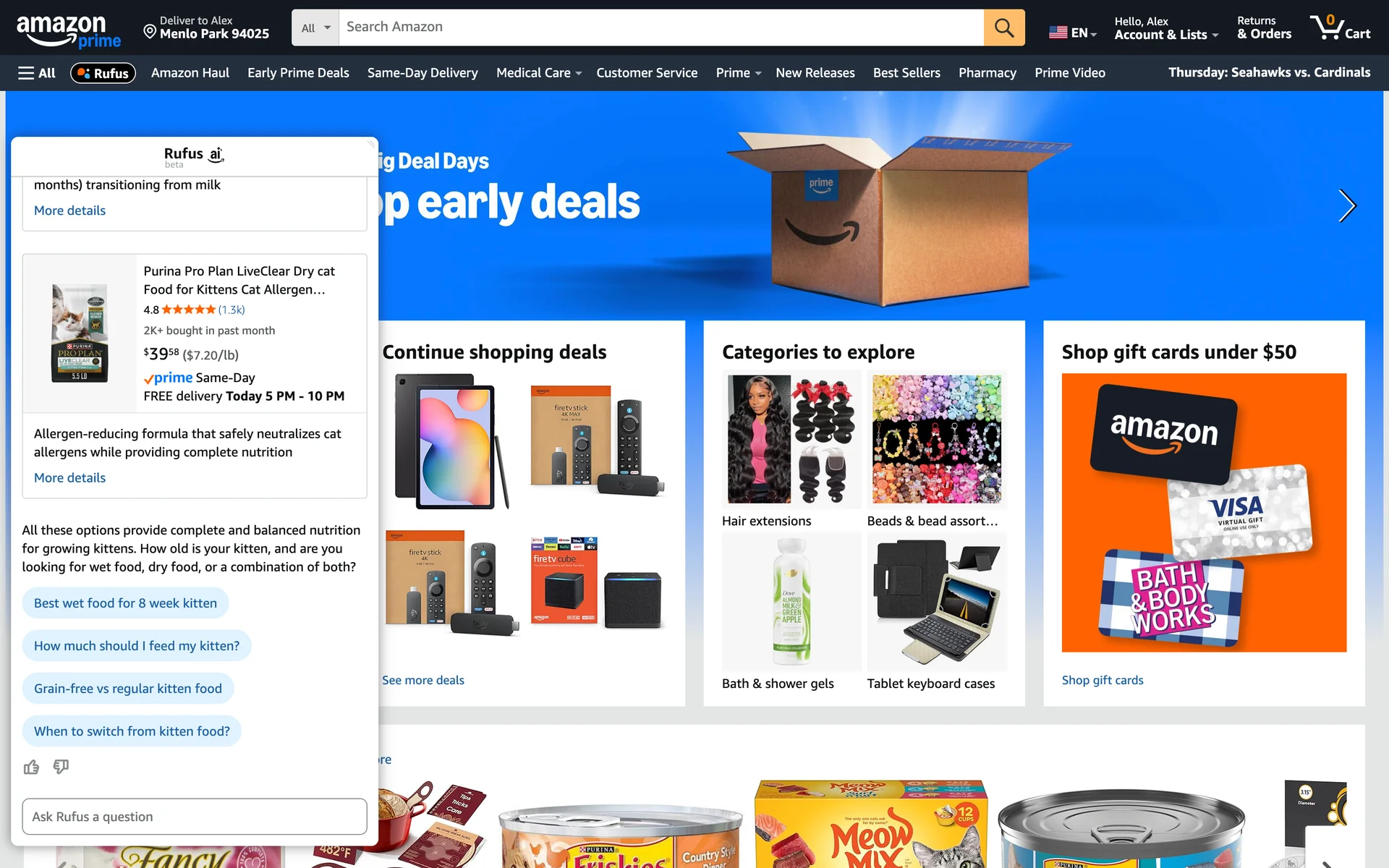Expand Account & Lists menu
Screen dimensions: 1389x868
pos(1166,28)
